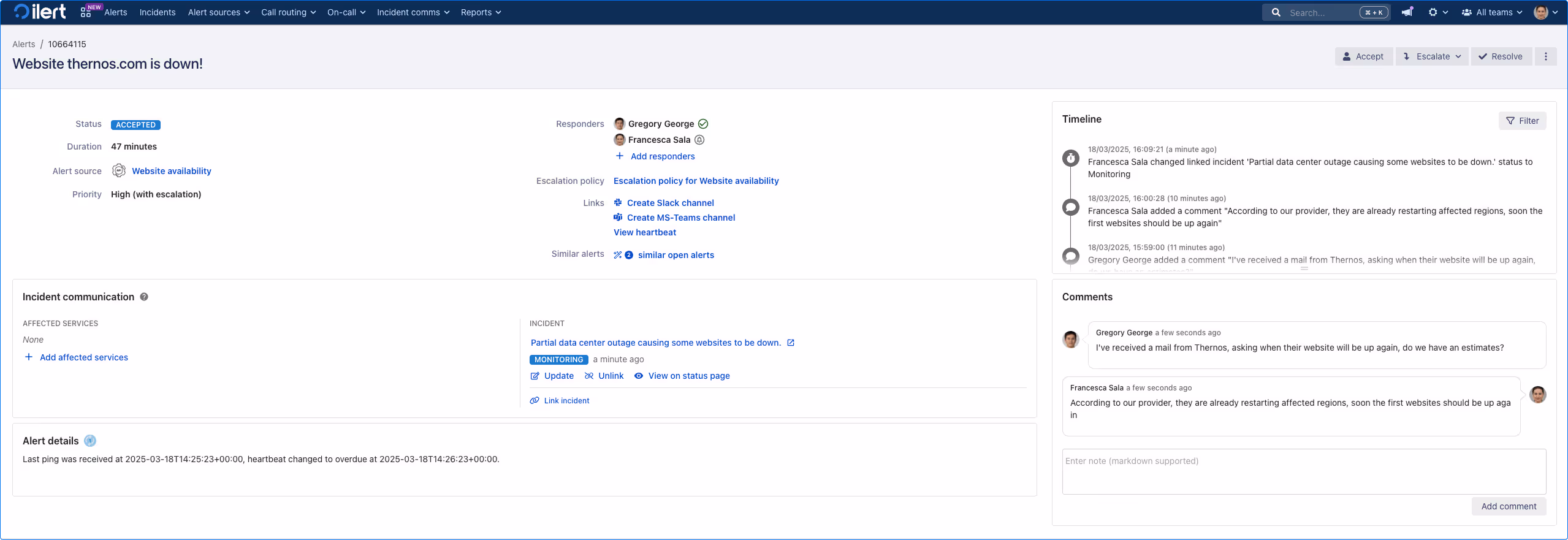Click the Website availability alert source icon
The image size is (1568, 540).
click(x=119, y=170)
